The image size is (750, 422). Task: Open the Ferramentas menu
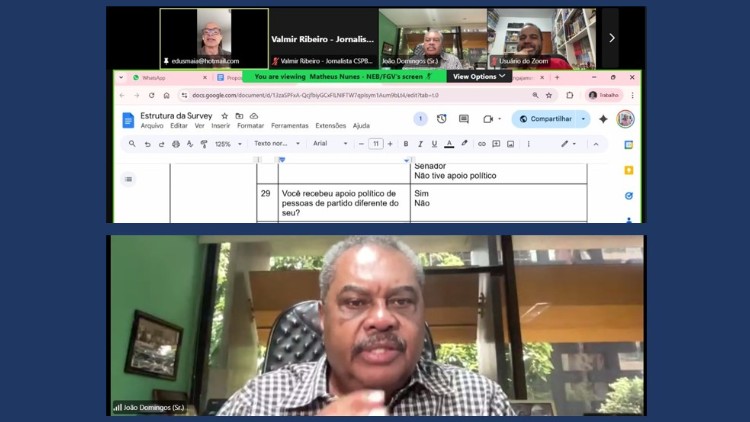coord(289,126)
